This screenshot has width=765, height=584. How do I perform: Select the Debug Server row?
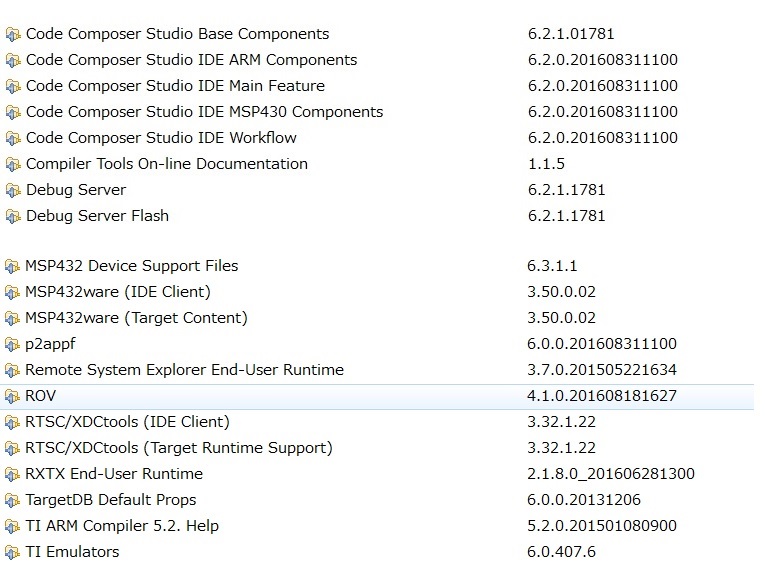[76, 190]
